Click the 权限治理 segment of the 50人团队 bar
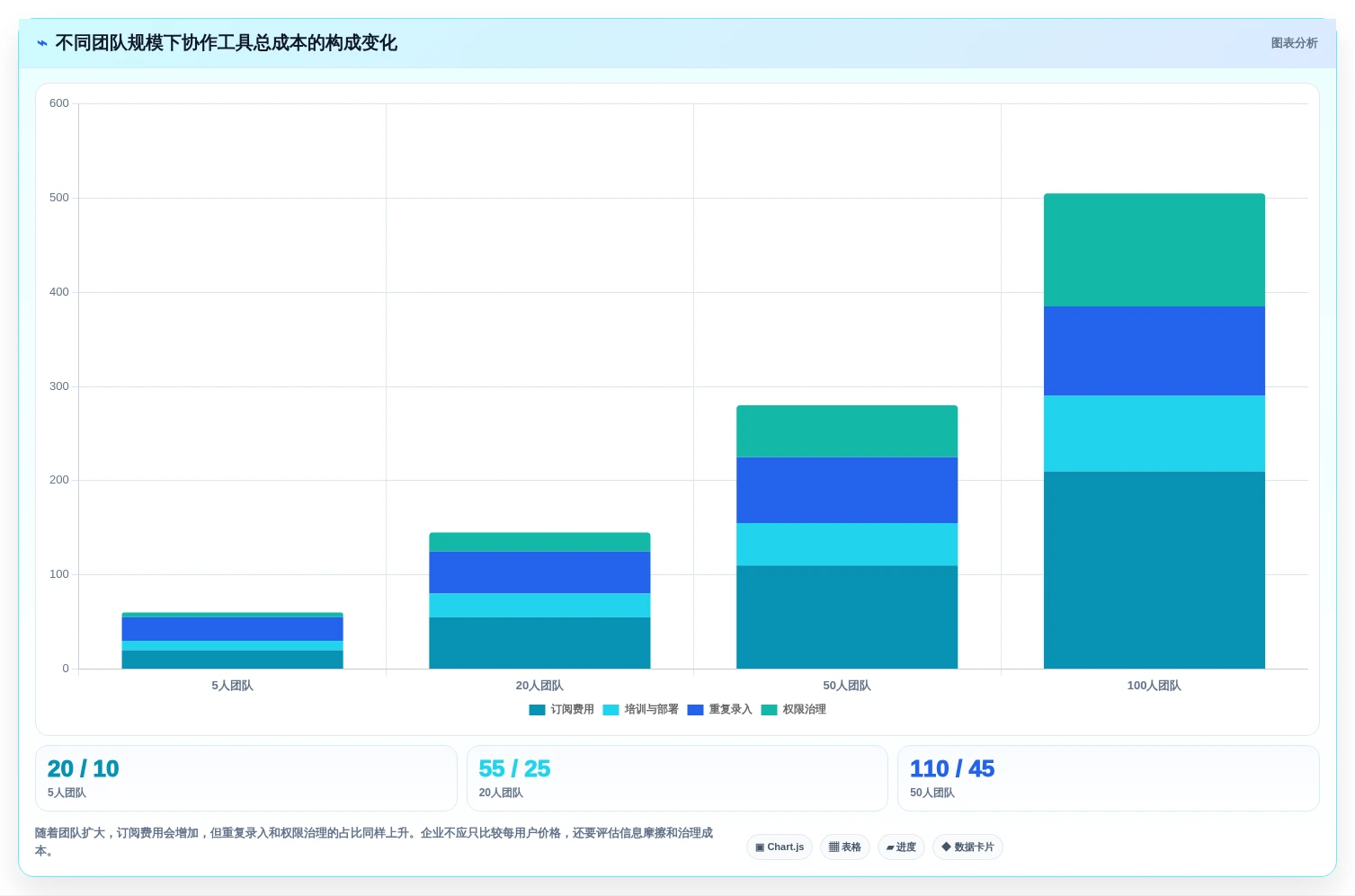This screenshot has height=896, width=1355. point(847,431)
